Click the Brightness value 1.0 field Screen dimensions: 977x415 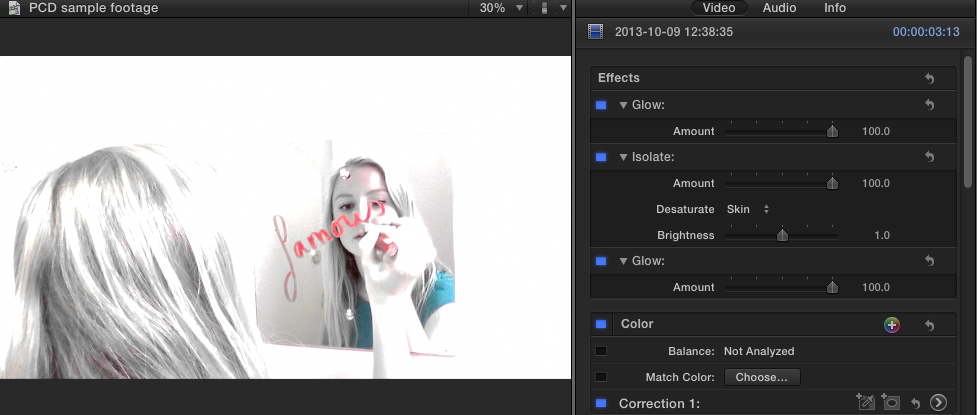[x=882, y=236]
